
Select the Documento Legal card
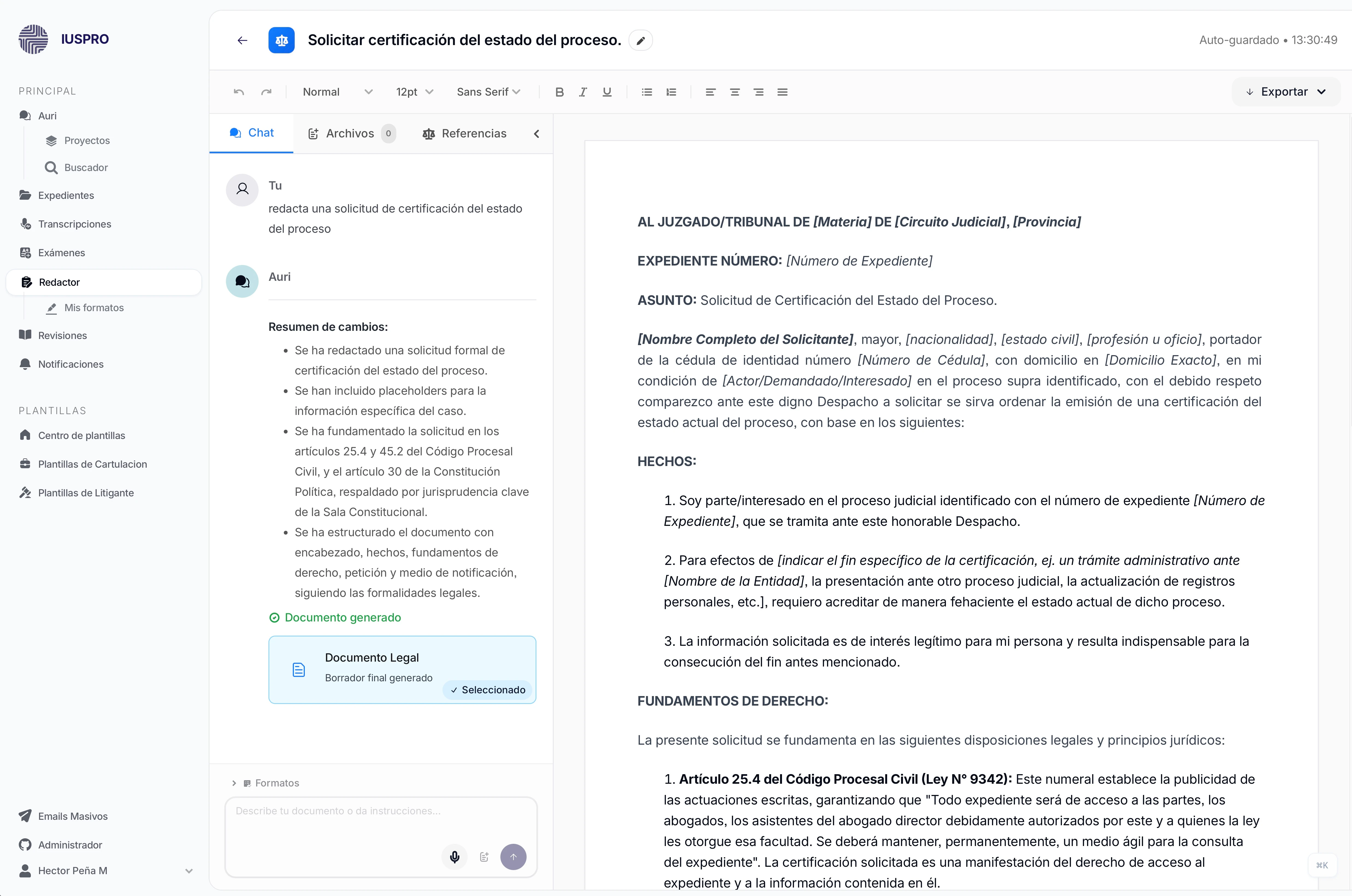[x=402, y=670]
